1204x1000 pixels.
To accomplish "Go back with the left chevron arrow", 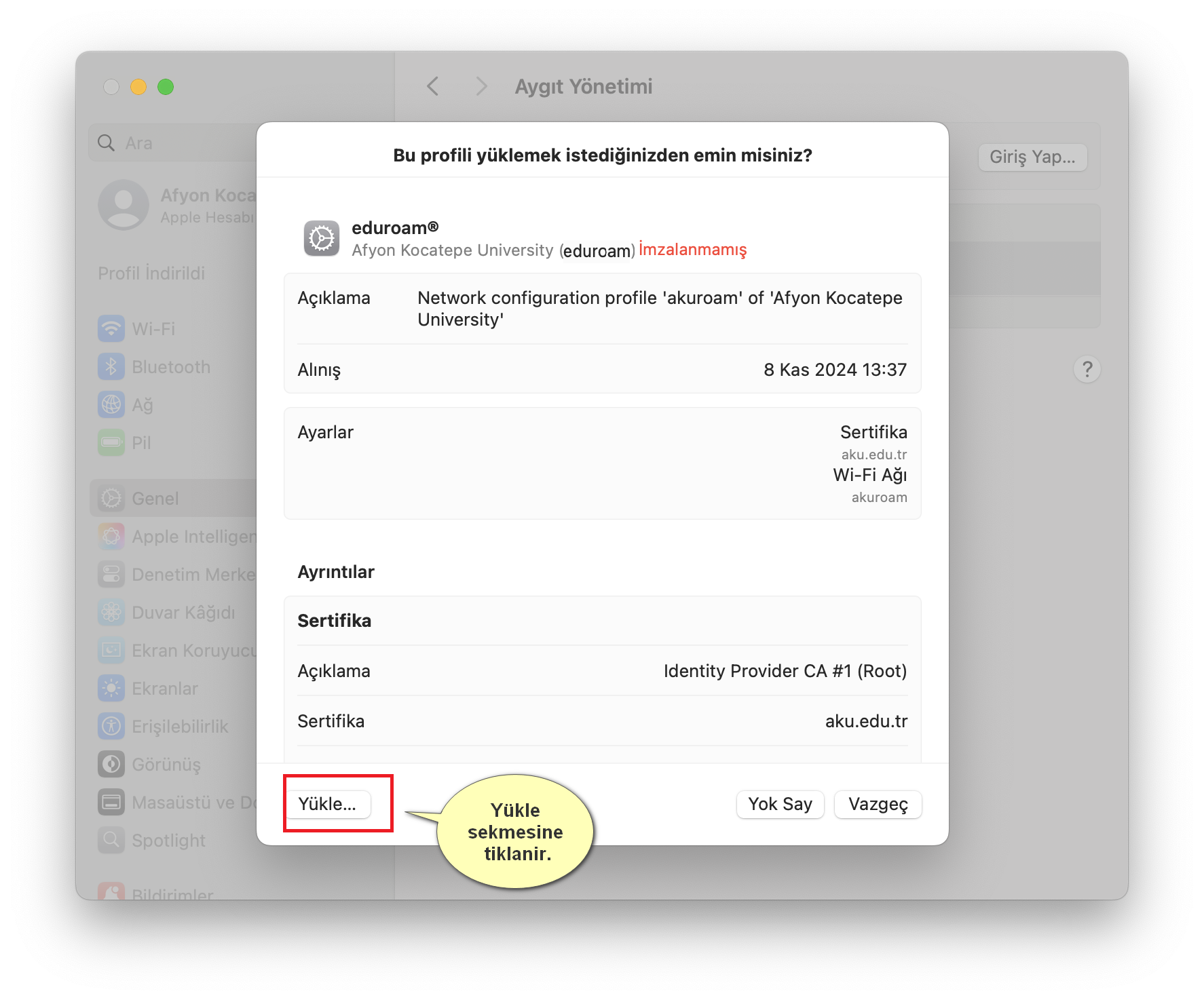I will click(x=433, y=86).
